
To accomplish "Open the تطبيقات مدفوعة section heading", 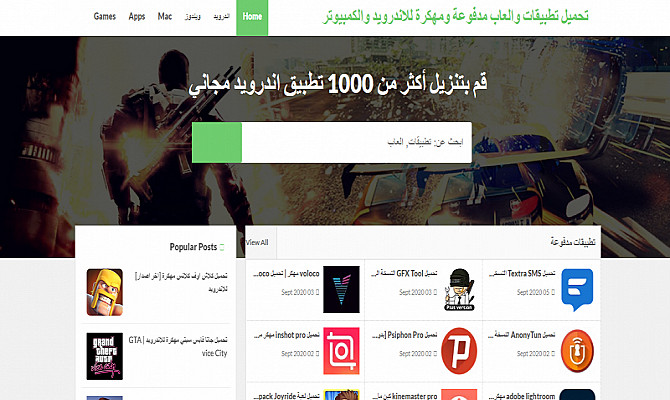I will [573, 242].
